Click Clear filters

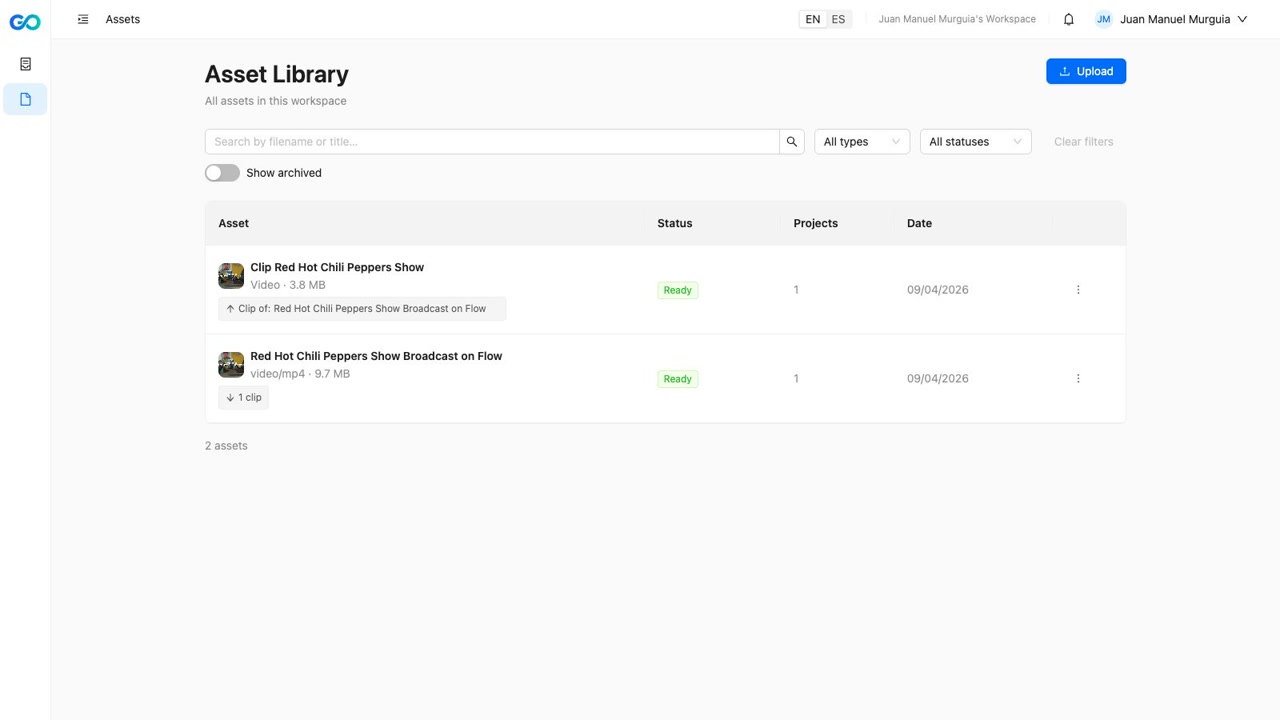tap(1083, 142)
